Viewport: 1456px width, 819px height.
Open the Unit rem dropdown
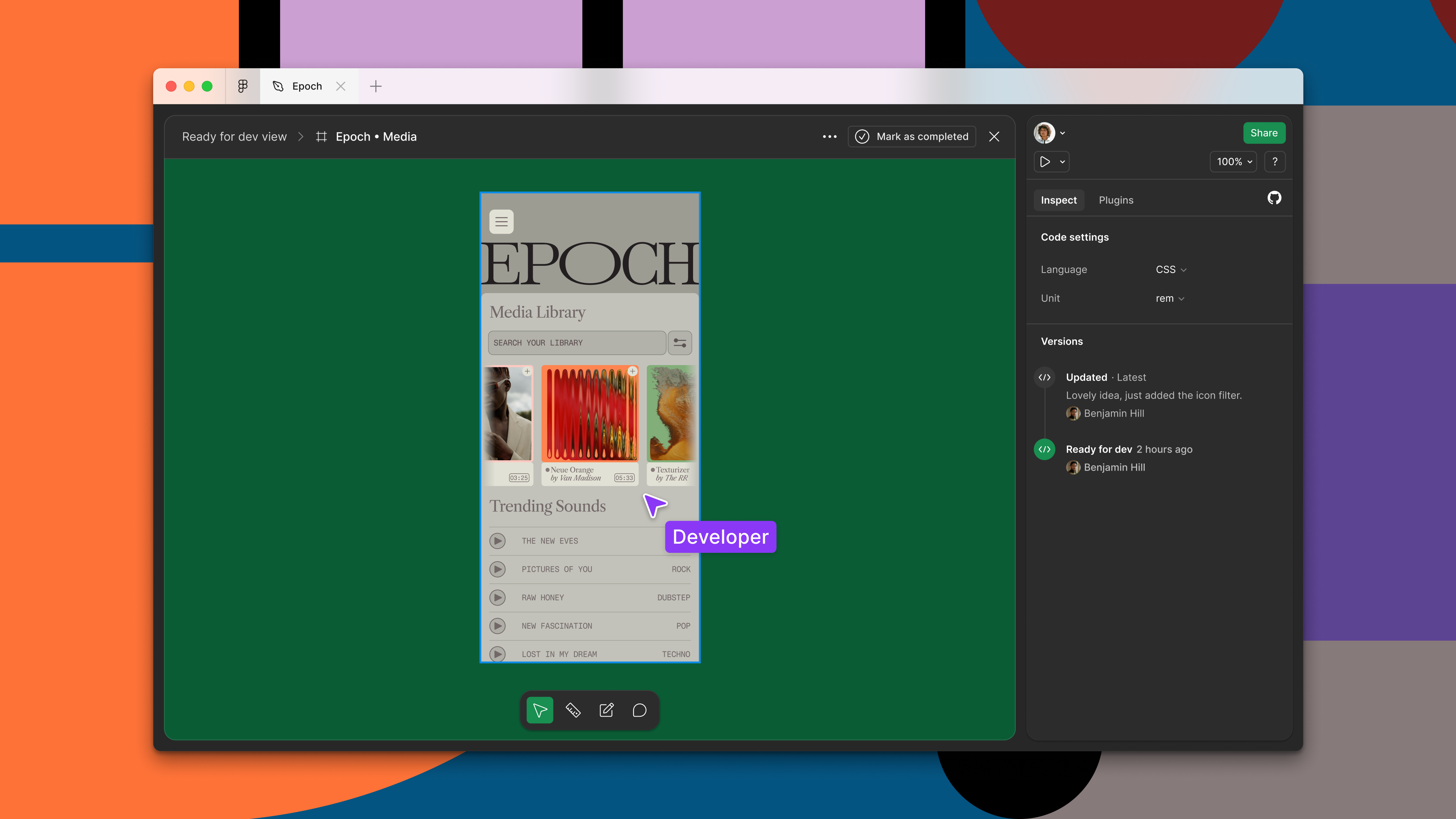[x=1169, y=298]
